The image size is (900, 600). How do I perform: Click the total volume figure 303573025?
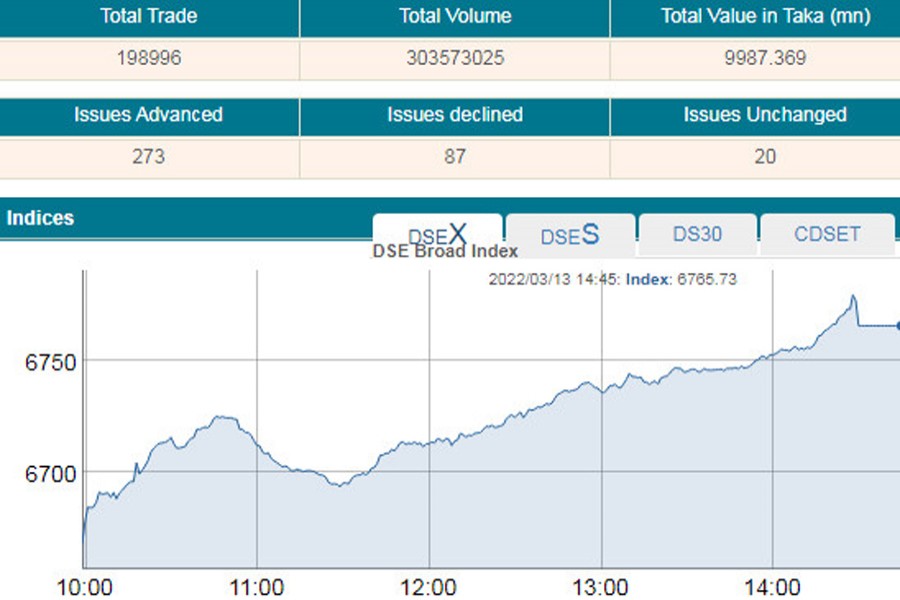pyautogui.click(x=455, y=58)
